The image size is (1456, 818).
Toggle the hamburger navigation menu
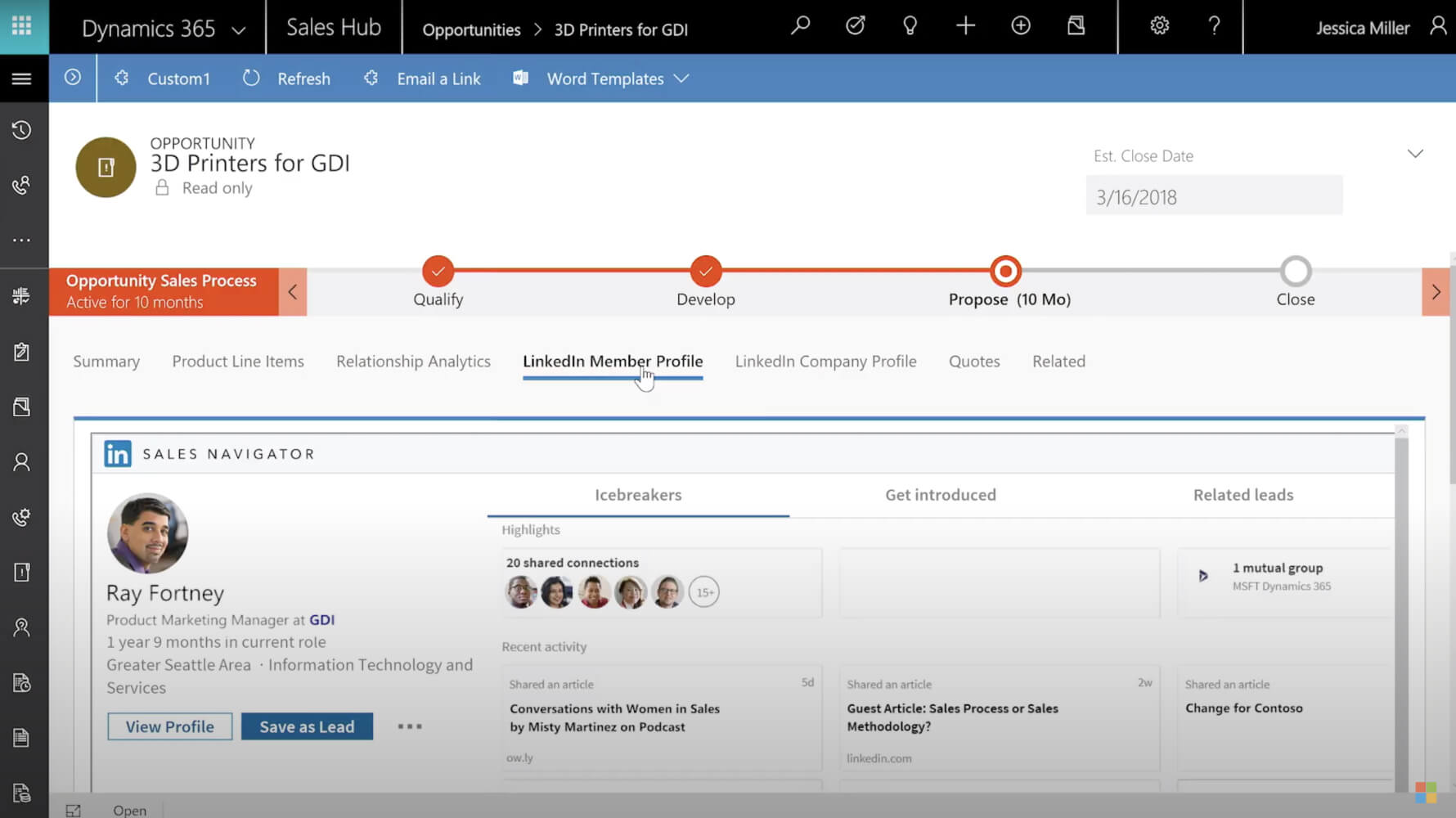pyautogui.click(x=22, y=79)
